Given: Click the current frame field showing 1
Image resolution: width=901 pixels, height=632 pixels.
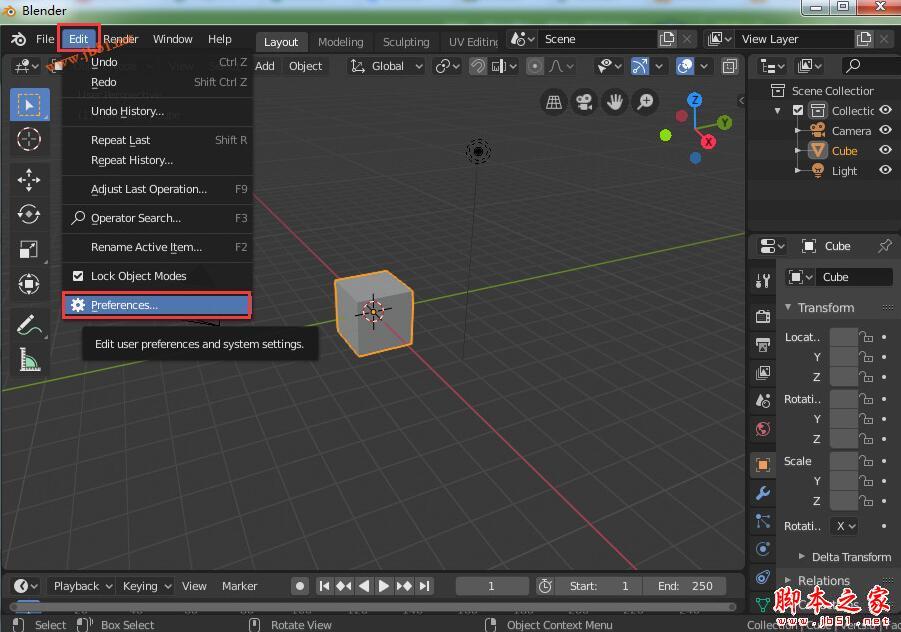Looking at the screenshot, I should [x=491, y=586].
